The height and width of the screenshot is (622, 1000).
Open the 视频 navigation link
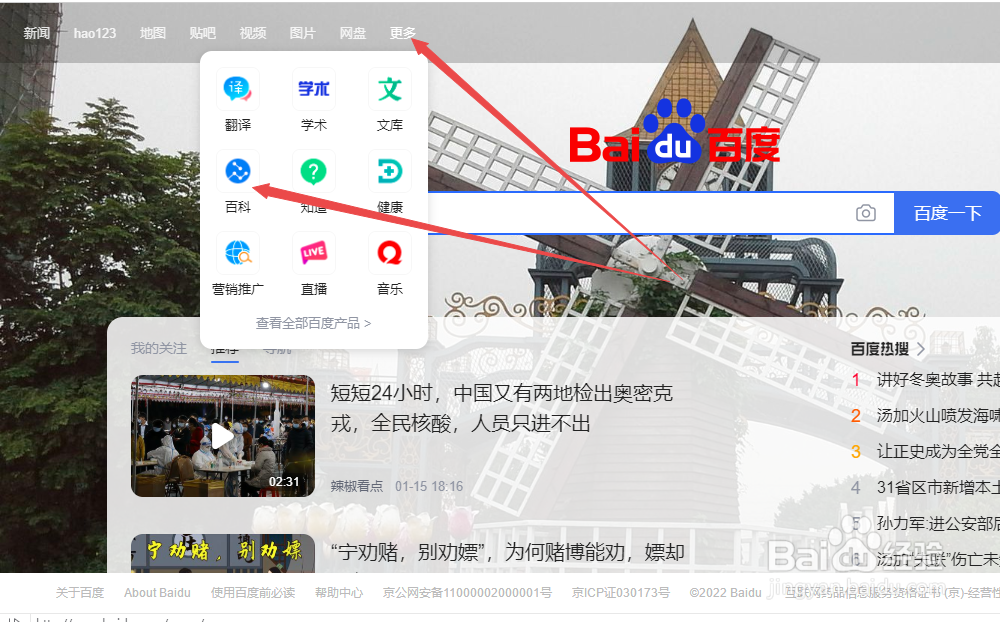pos(253,33)
